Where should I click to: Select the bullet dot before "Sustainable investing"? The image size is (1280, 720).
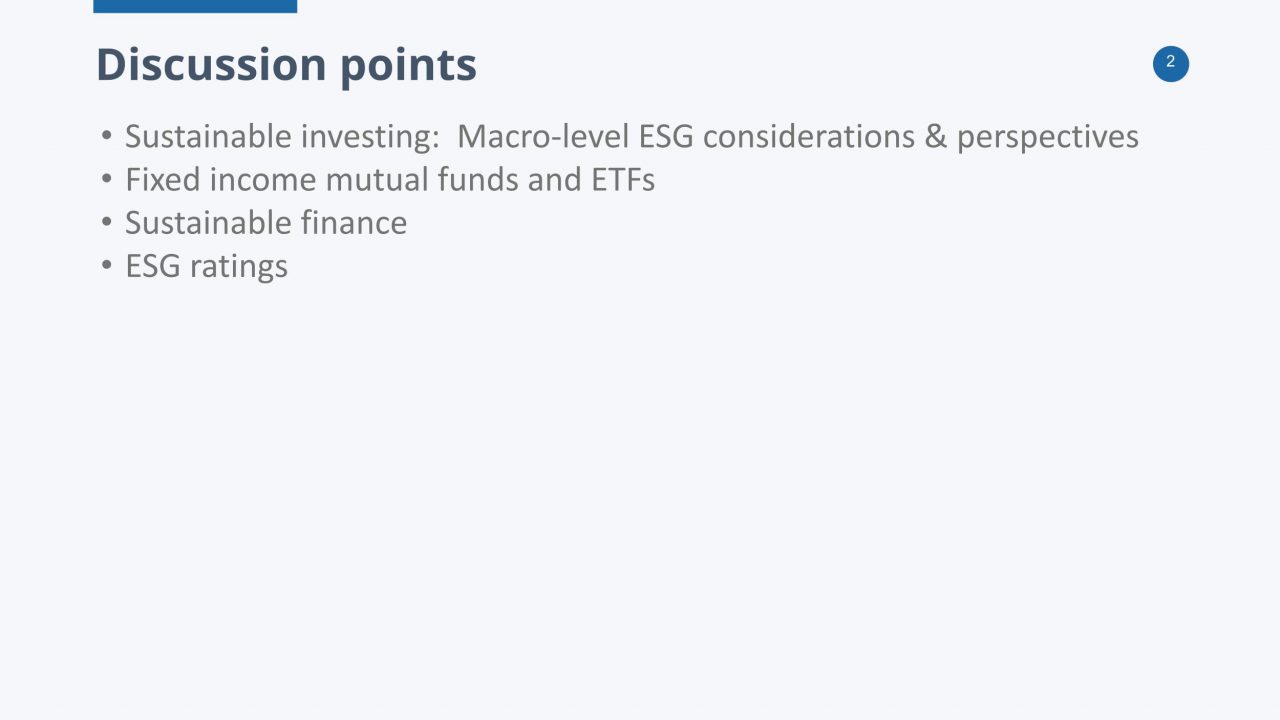107,136
